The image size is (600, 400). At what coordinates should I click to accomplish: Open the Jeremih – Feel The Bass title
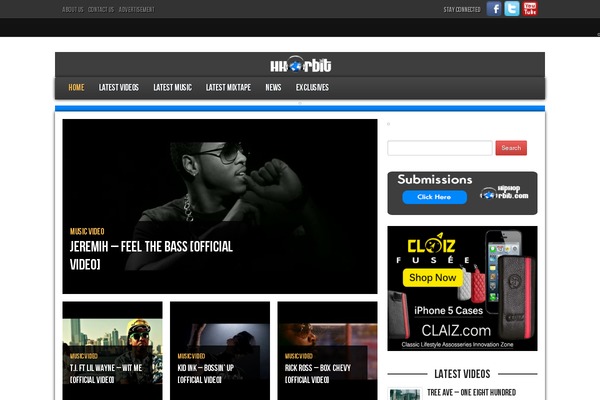[x=151, y=255]
